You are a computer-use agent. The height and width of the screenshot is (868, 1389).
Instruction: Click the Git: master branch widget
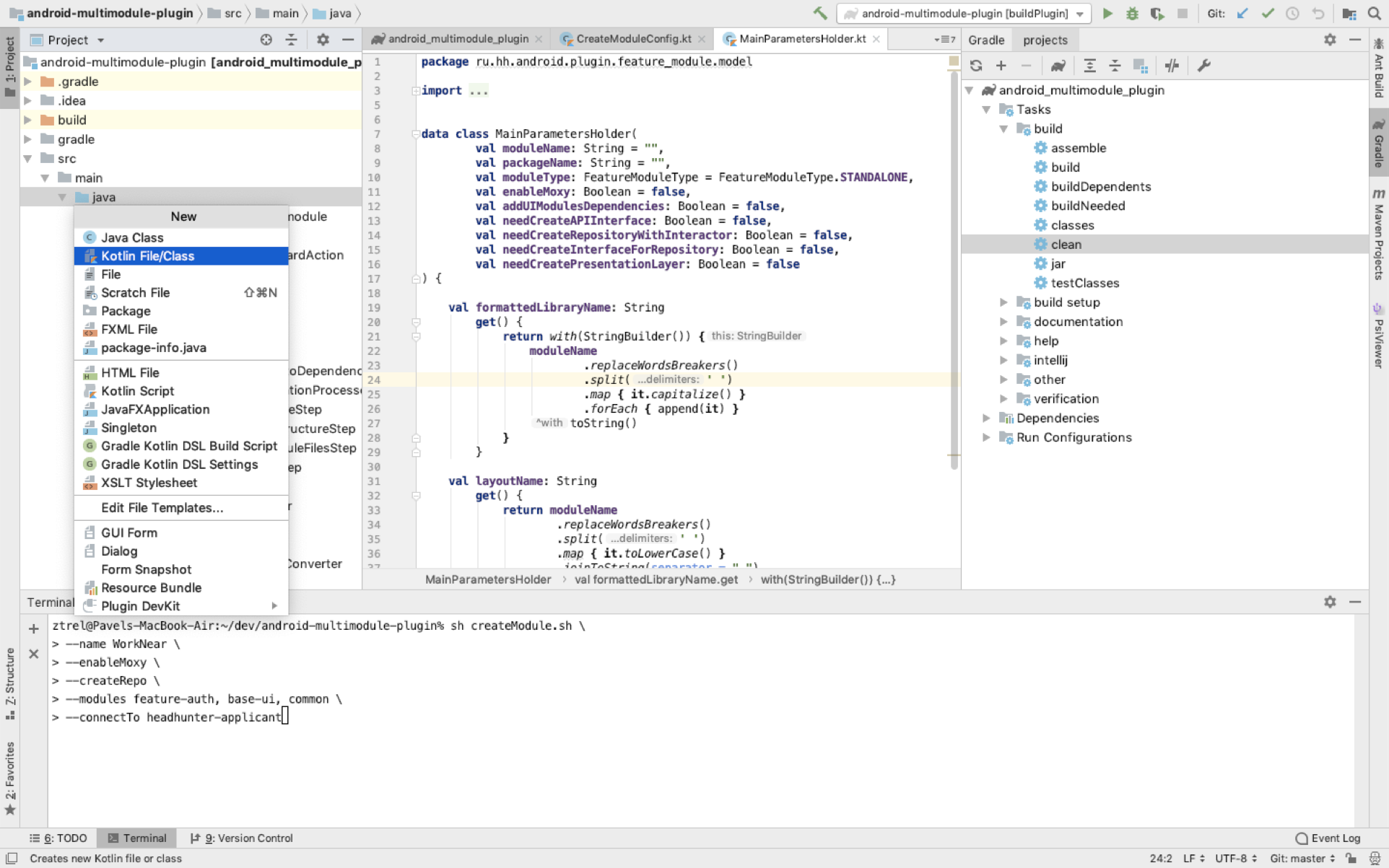point(1302,858)
